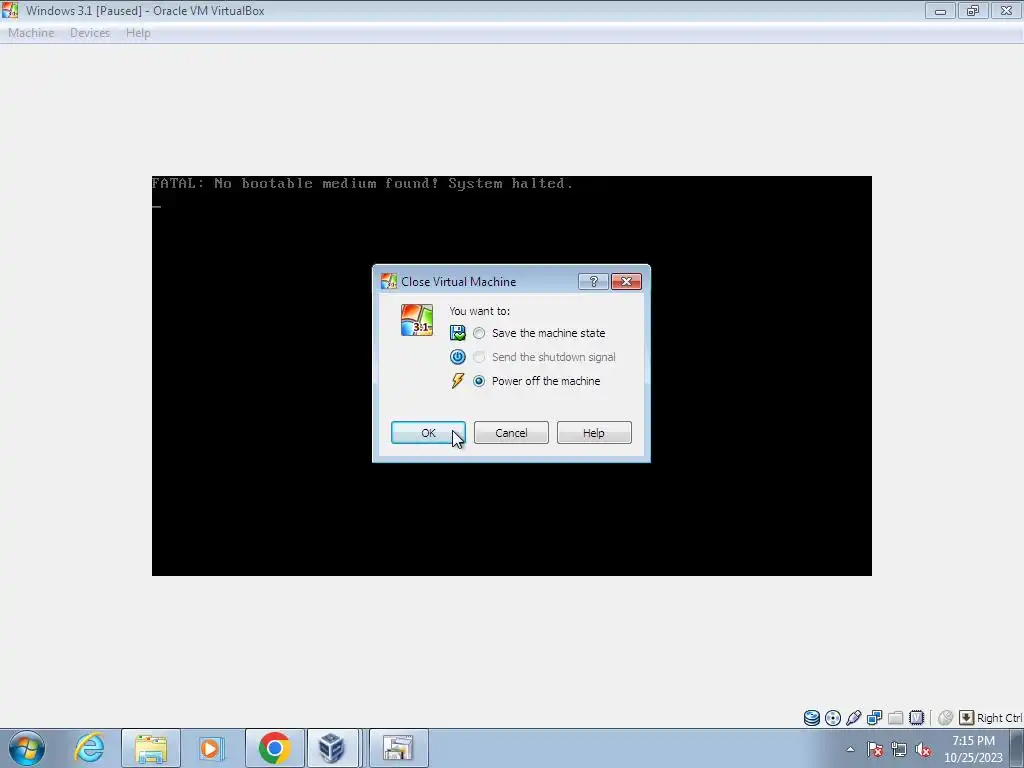The width and height of the screenshot is (1024, 768).
Task: Minimize the VirtualBox window
Action: click(940, 10)
